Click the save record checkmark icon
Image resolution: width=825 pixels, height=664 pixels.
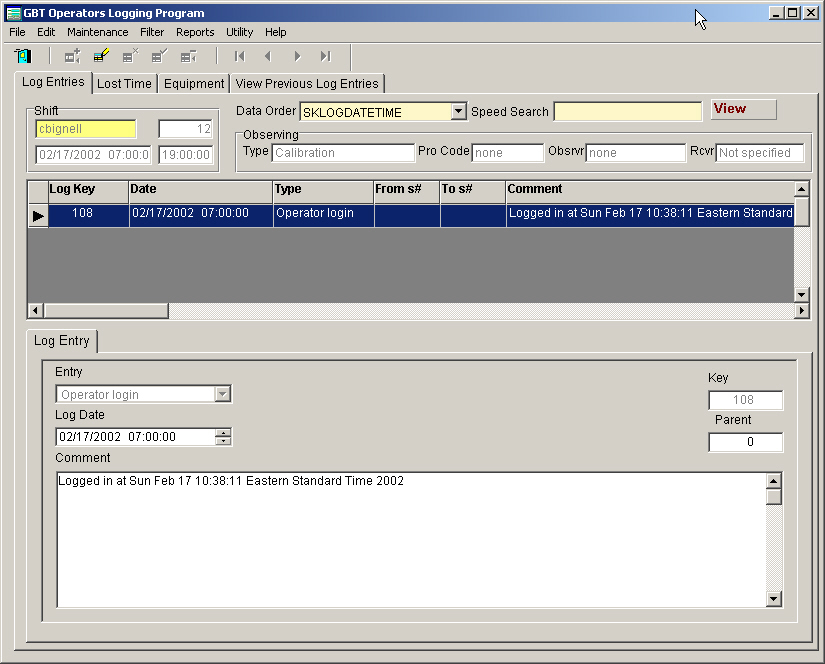[159, 56]
